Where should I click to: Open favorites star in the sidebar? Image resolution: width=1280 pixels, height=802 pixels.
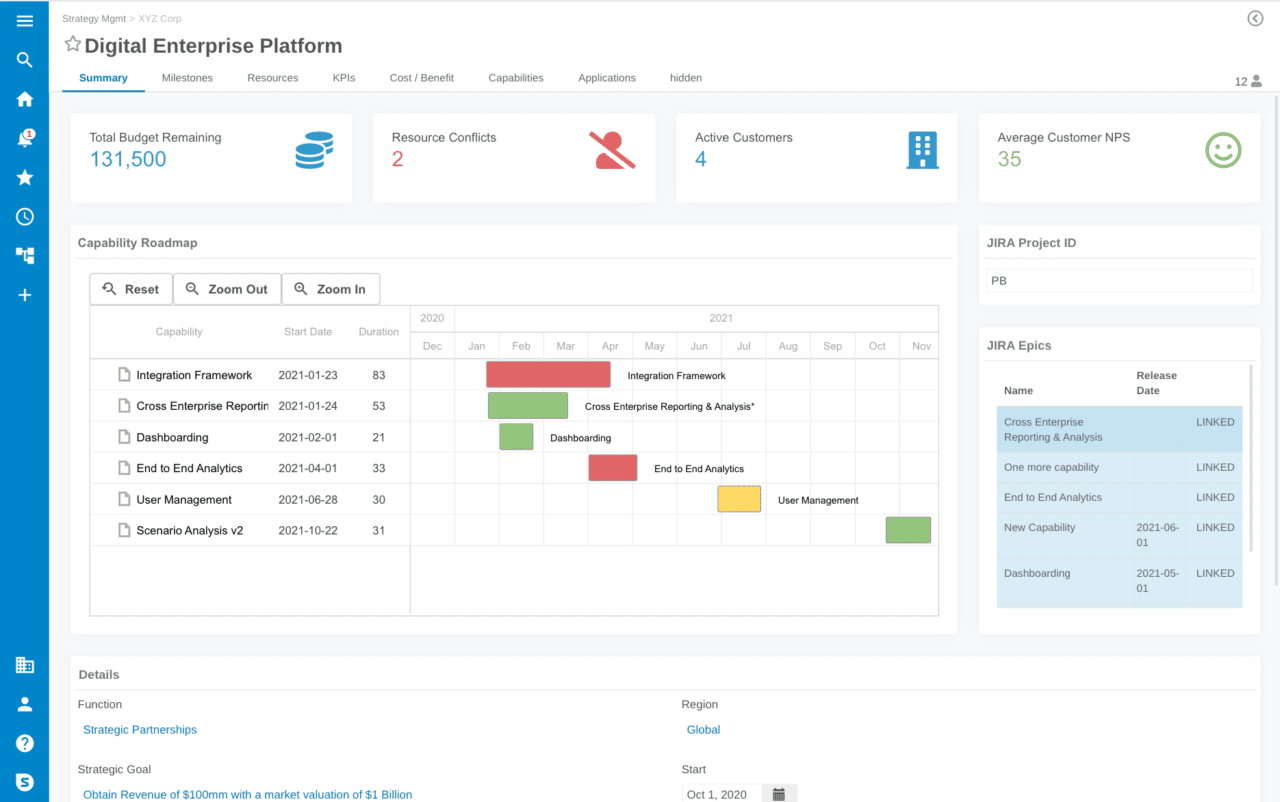tap(25, 177)
